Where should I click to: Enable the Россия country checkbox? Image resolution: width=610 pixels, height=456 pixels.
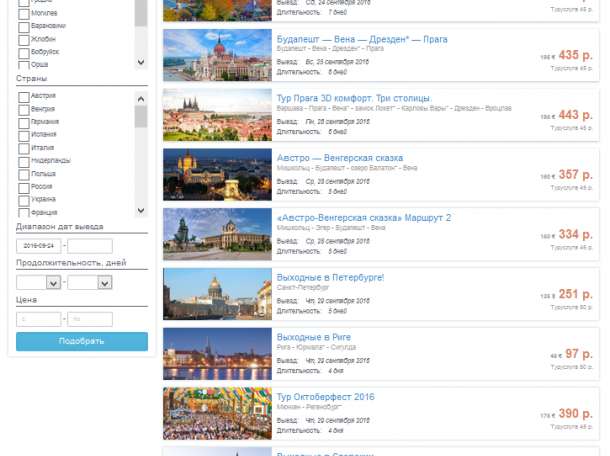24,188
